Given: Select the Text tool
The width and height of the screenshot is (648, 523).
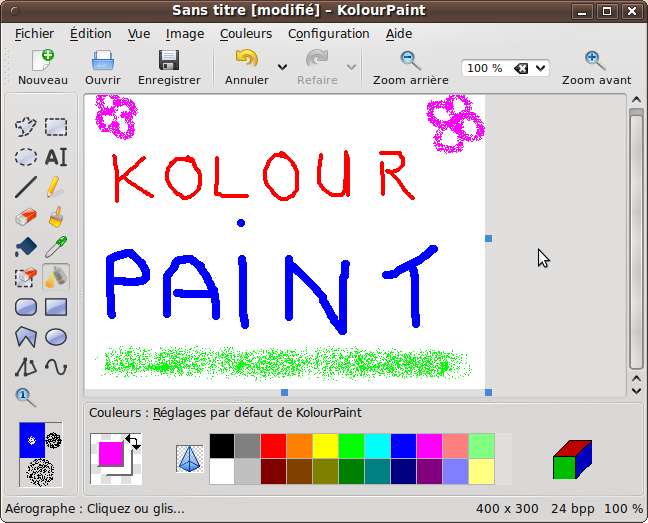Looking at the screenshot, I should click(56, 156).
